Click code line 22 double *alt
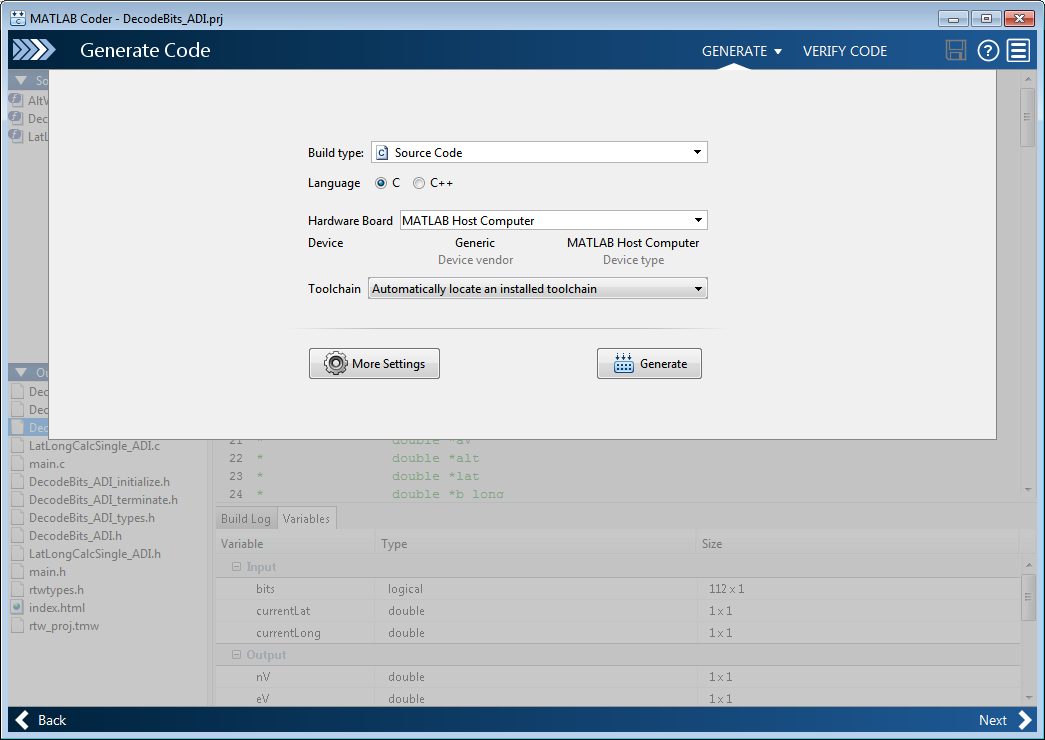 pos(435,458)
